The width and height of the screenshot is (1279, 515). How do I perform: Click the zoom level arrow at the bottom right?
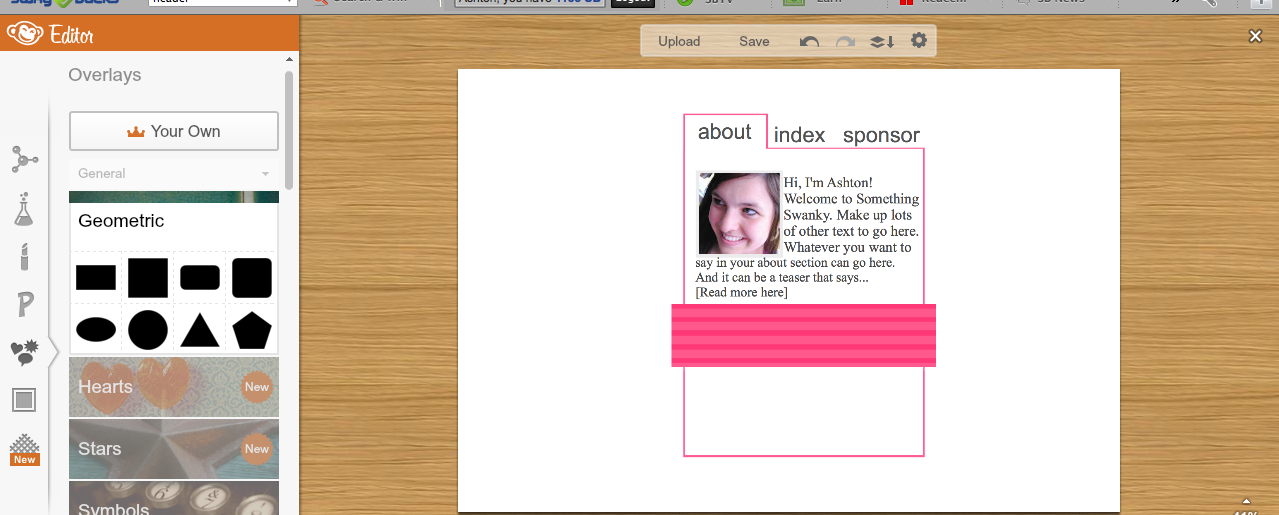pos(1245,501)
